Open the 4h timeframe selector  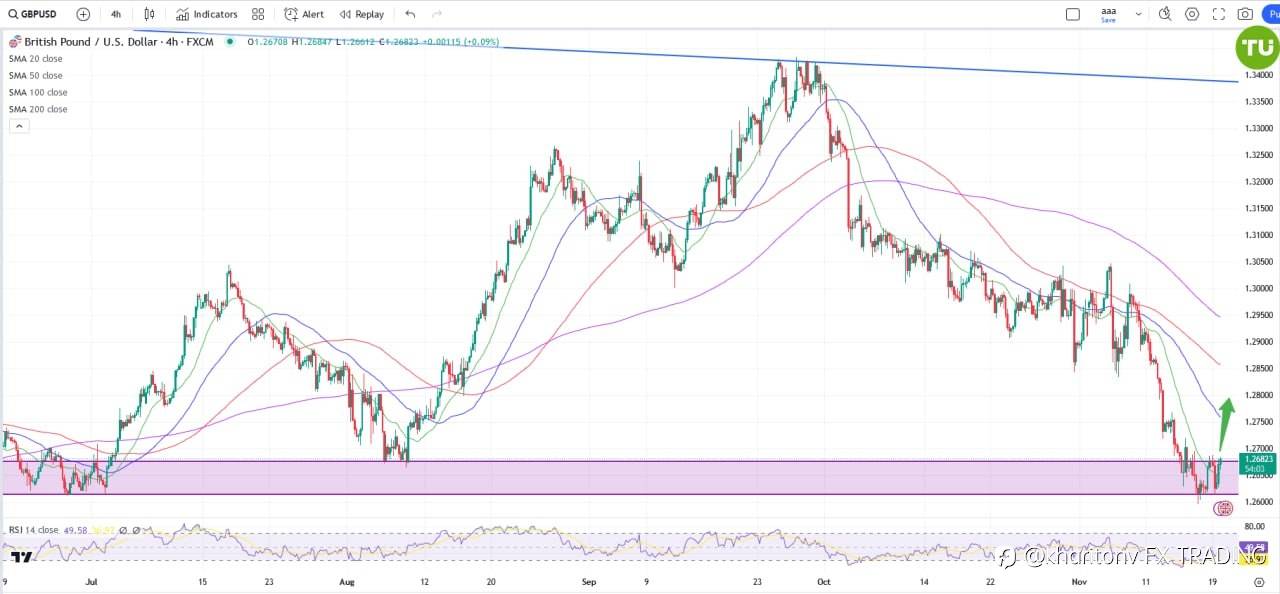[x=116, y=14]
